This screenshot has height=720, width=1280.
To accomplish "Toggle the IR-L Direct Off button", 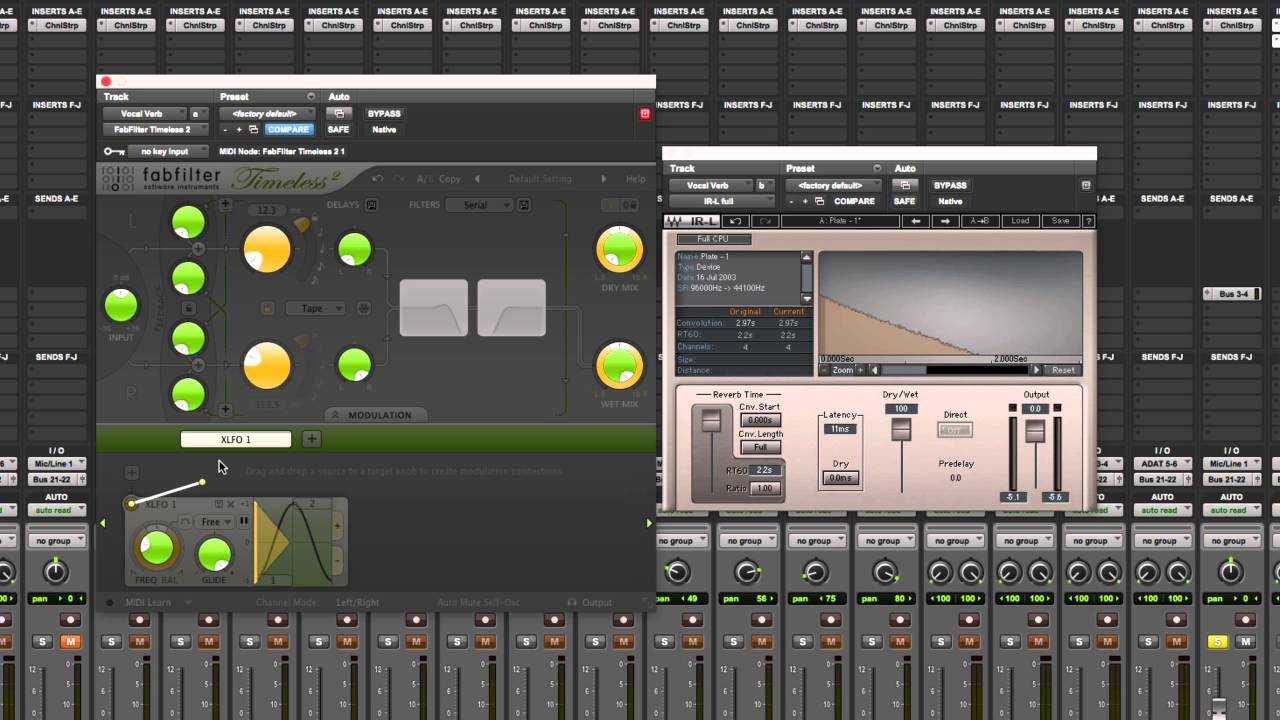I will click(955, 430).
